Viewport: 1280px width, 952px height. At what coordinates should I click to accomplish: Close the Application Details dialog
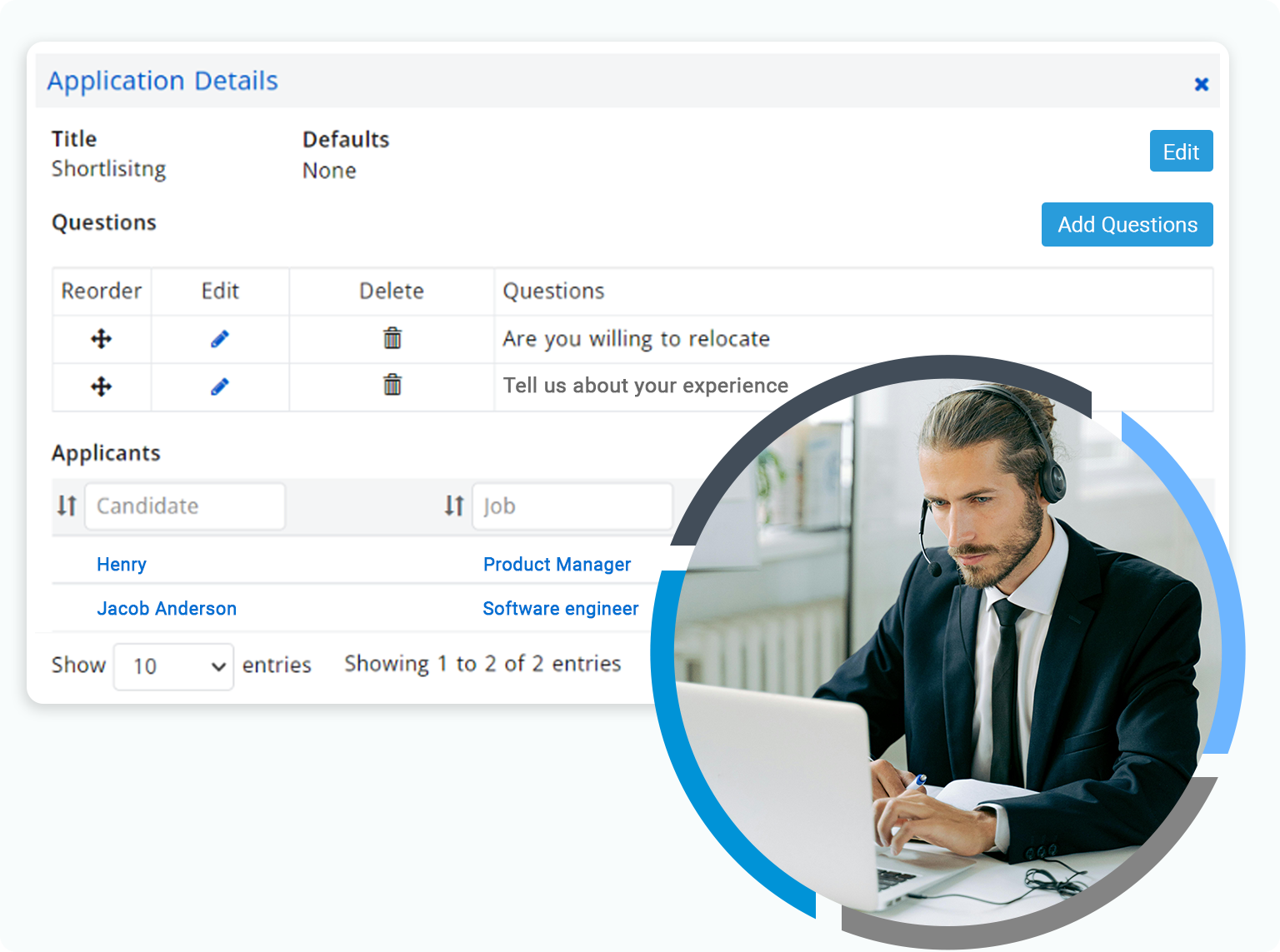tap(1201, 84)
